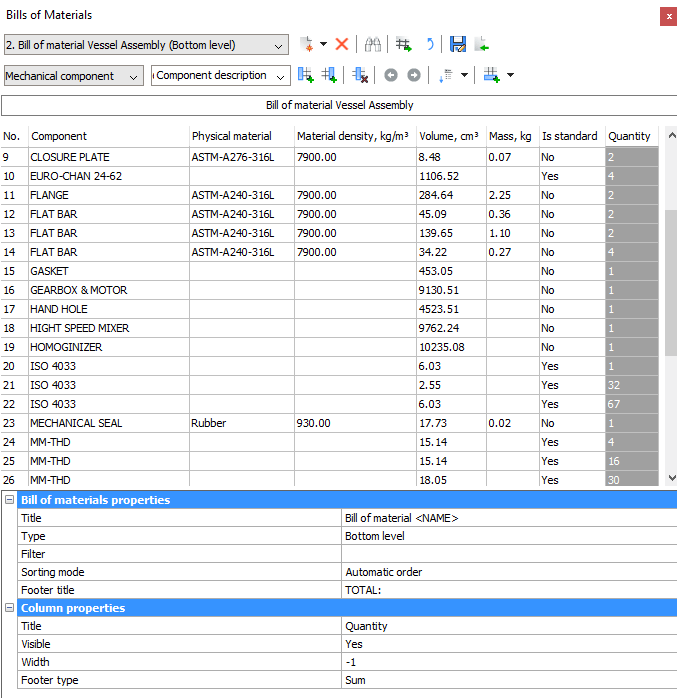
Task: Click the new bill of materials icon
Action: tap(307, 45)
